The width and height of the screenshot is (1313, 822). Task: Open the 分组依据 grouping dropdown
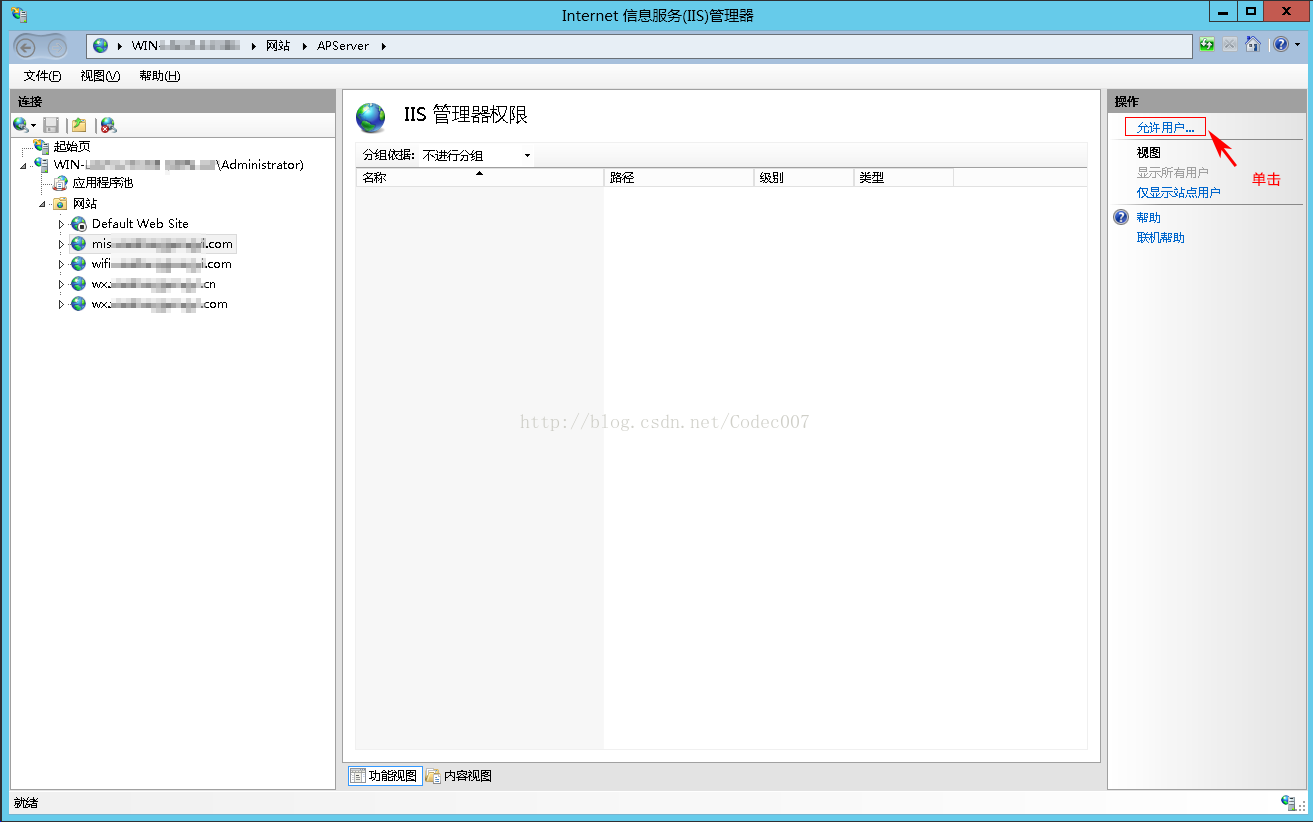[x=476, y=156]
